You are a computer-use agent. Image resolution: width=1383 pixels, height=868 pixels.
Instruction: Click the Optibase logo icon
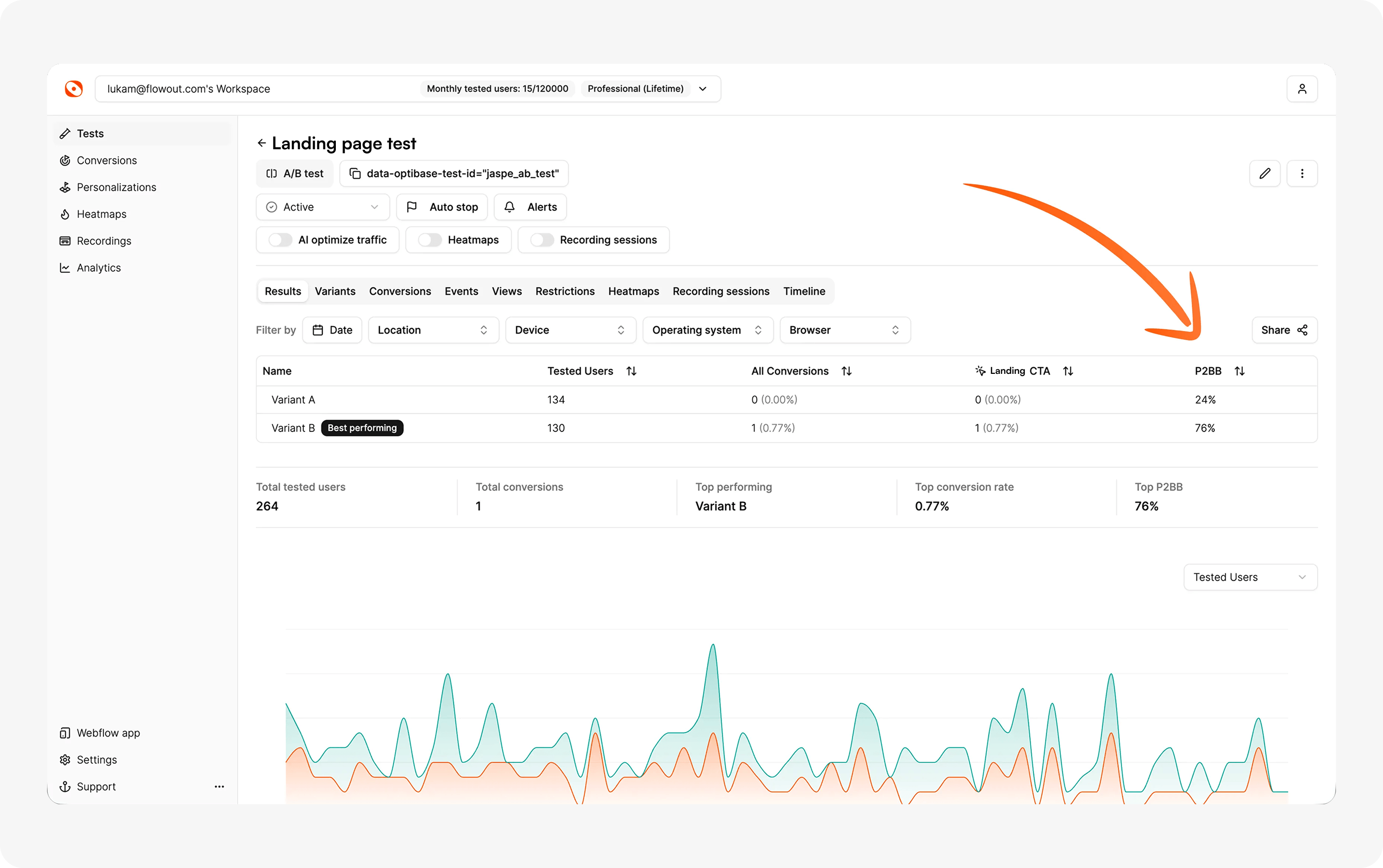(74, 89)
